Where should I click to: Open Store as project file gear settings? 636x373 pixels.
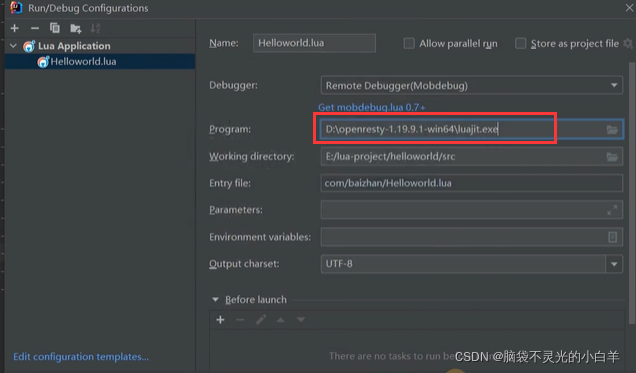[628, 43]
